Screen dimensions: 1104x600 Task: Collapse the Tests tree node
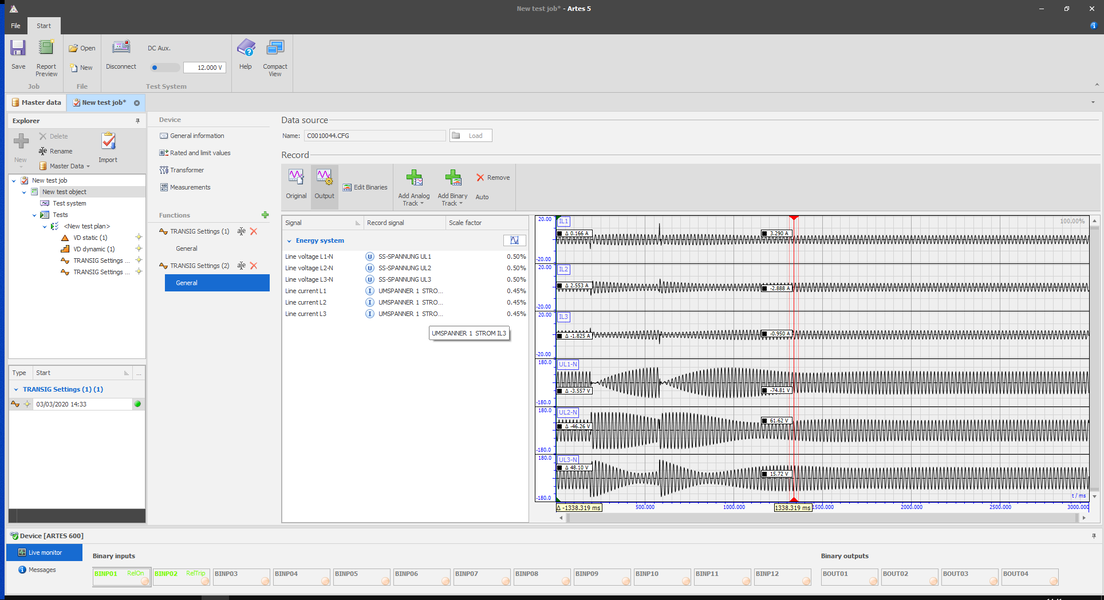tap(34, 215)
